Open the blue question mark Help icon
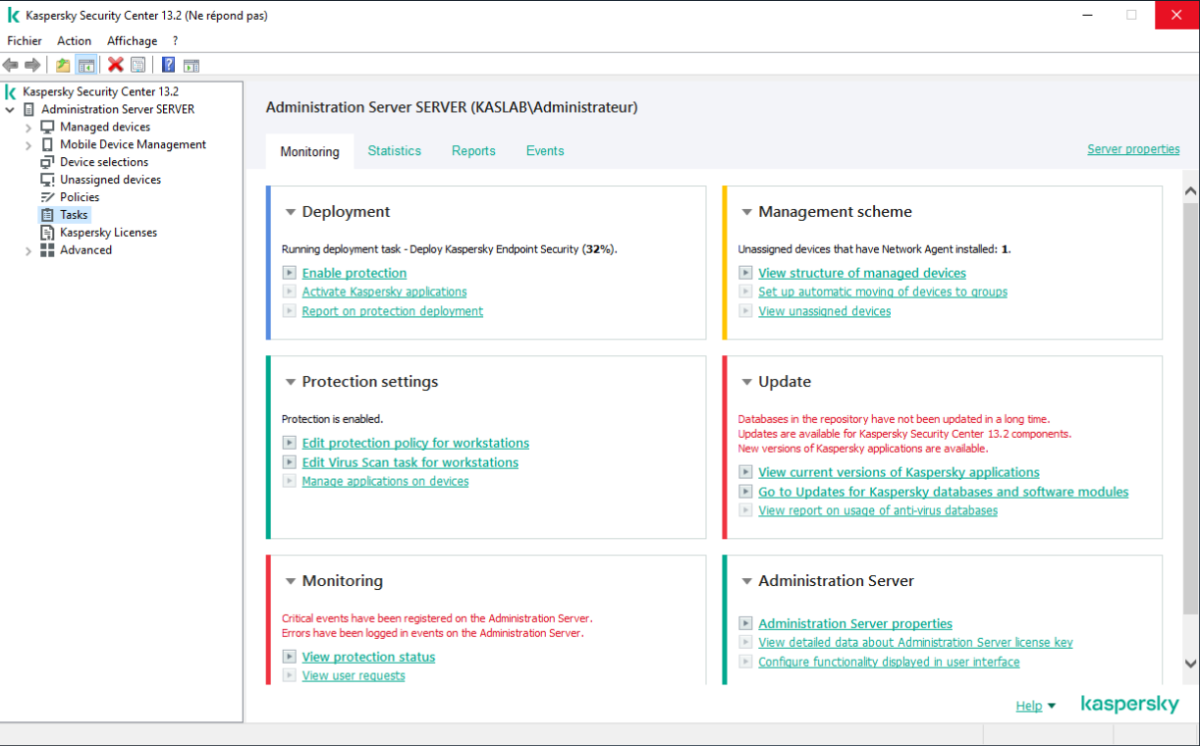1200x746 pixels. click(168, 65)
